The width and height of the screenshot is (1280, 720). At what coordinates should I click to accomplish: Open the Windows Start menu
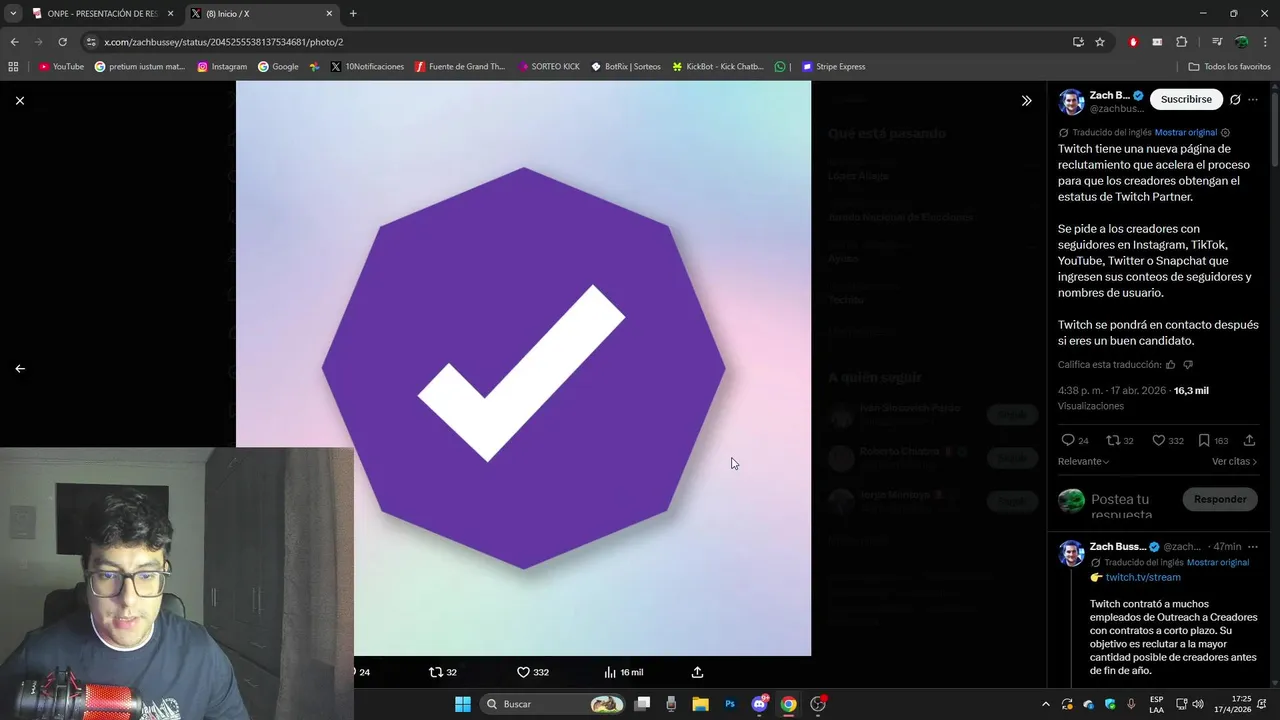(x=463, y=704)
